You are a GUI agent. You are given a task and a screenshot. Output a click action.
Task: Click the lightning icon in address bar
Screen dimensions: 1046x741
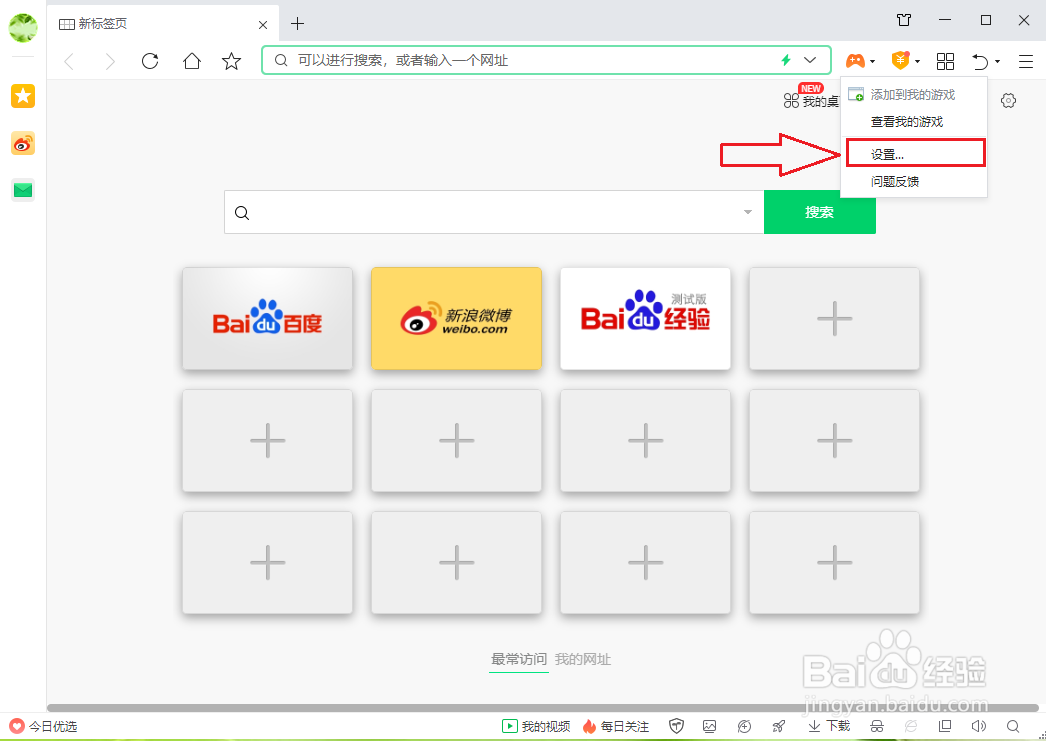point(785,60)
